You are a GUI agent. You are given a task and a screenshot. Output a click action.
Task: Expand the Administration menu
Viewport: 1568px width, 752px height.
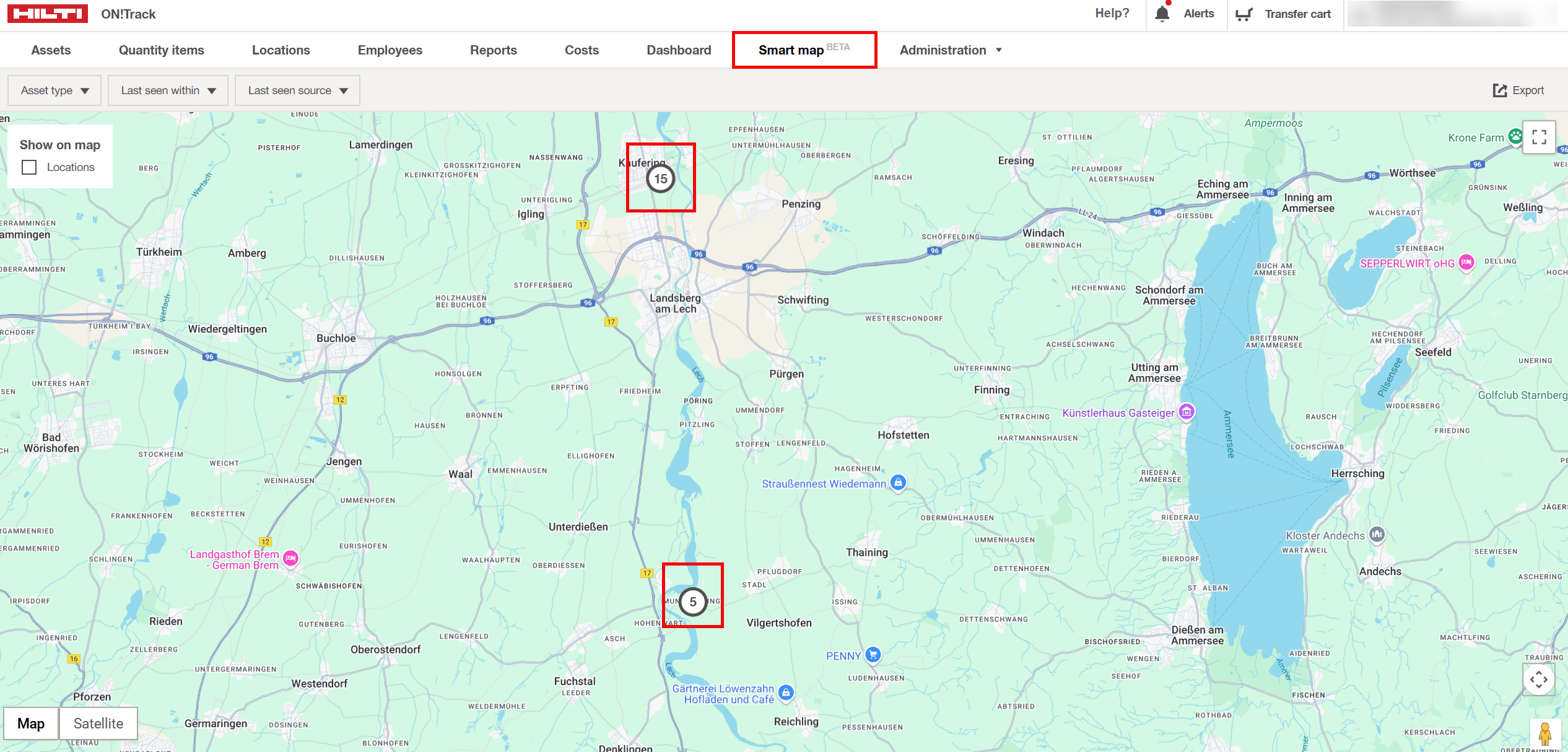point(950,50)
